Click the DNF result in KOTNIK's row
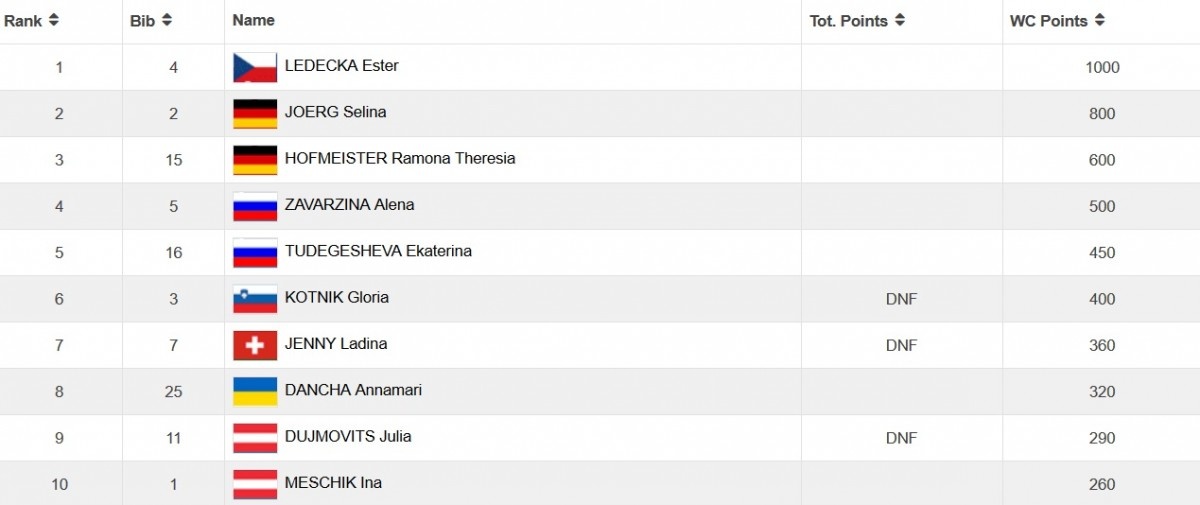 click(901, 299)
